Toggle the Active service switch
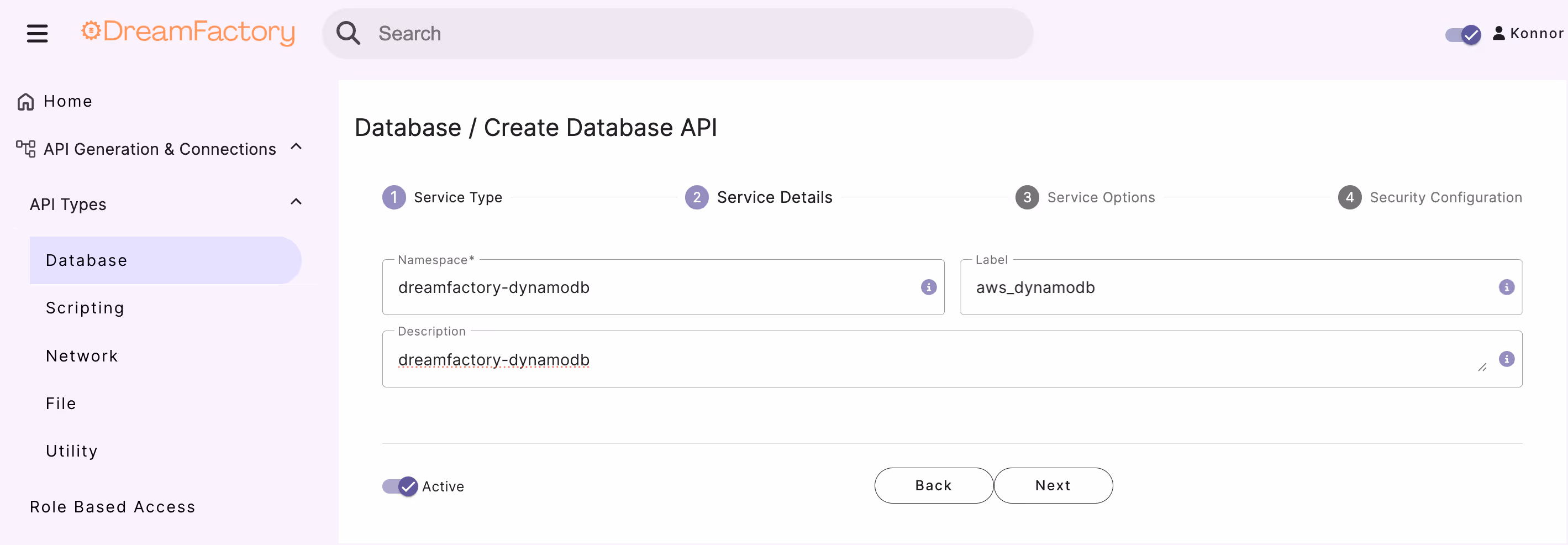The image size is (1568, 545). click(400, 486)
